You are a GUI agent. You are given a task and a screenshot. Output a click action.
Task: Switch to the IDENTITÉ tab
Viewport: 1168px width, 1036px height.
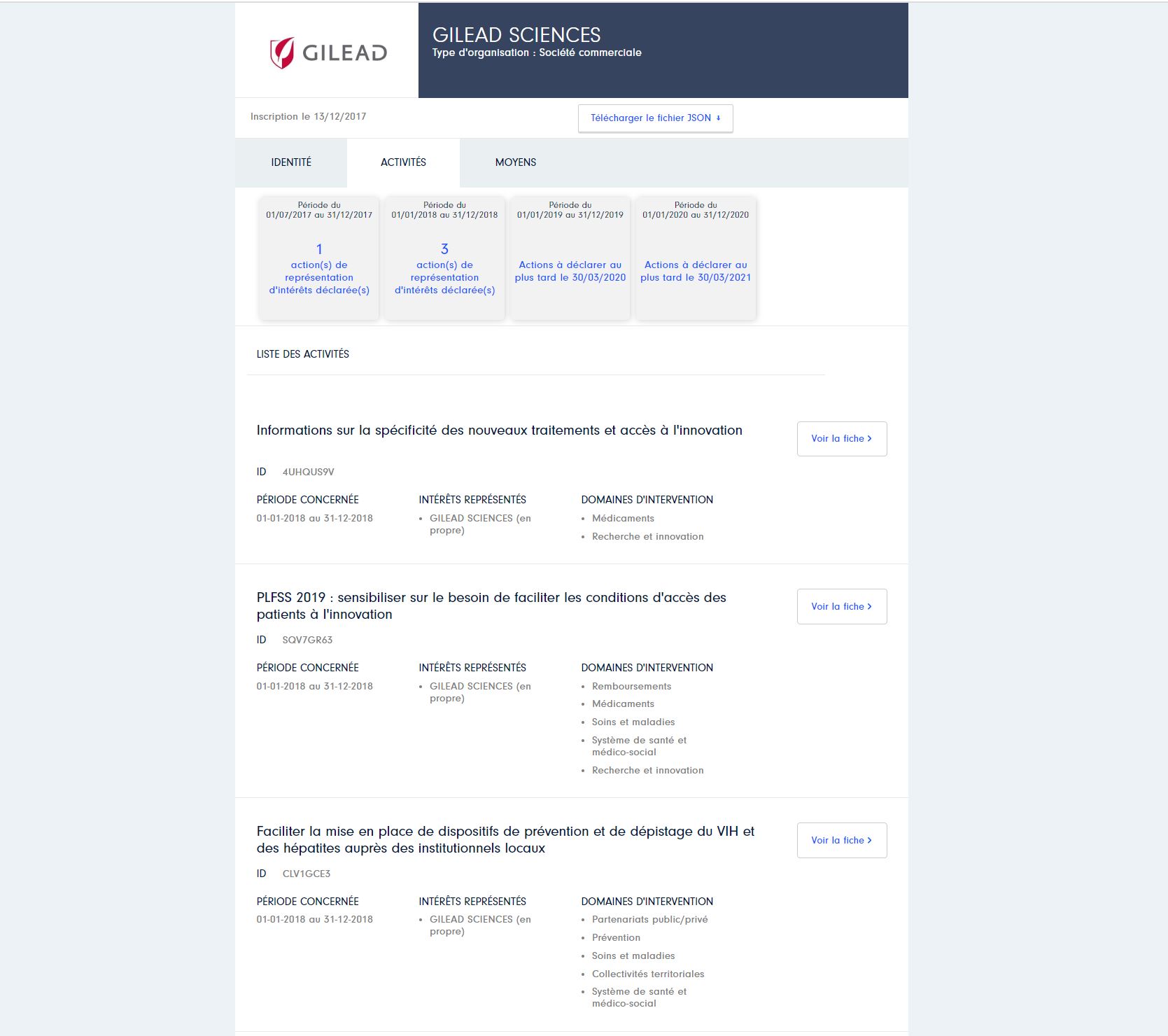[x=291, y=162]
